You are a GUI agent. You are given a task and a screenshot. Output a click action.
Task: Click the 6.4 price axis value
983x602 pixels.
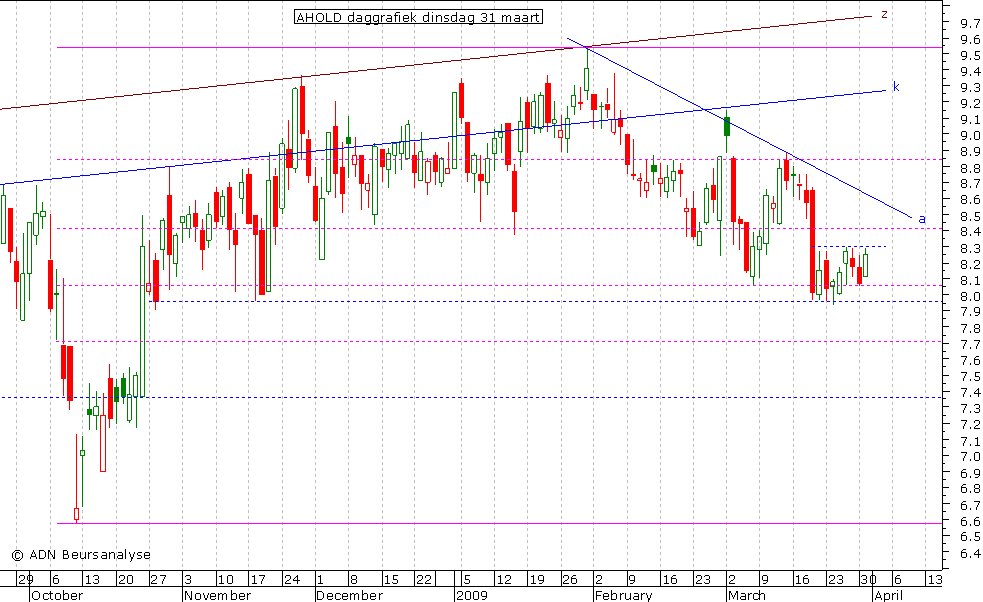click(970, 554)
